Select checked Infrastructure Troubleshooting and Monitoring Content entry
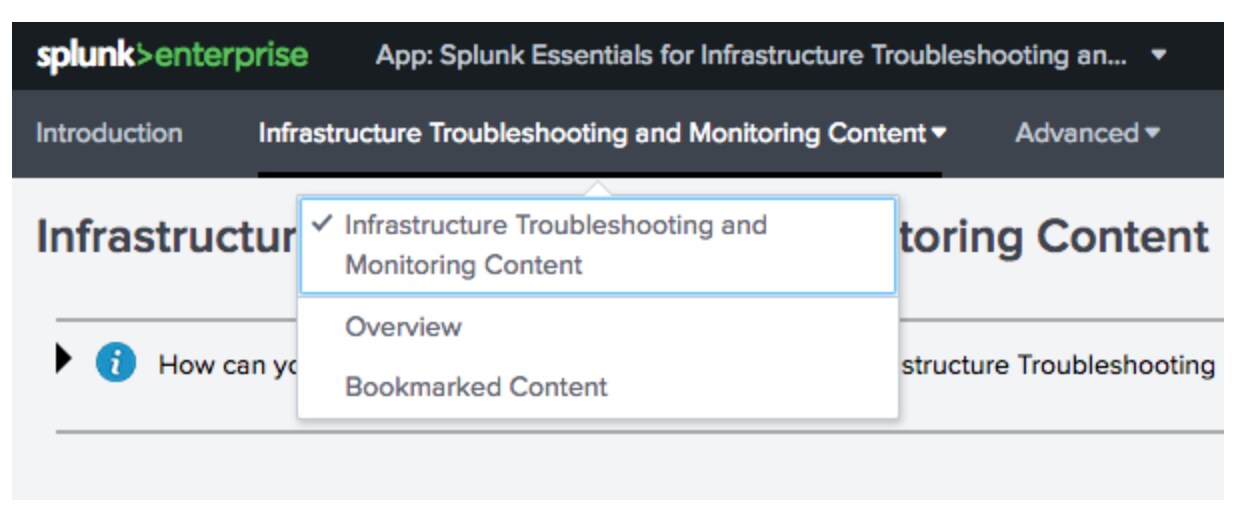Screen dimensions: 1242x522 pos(598,245)
